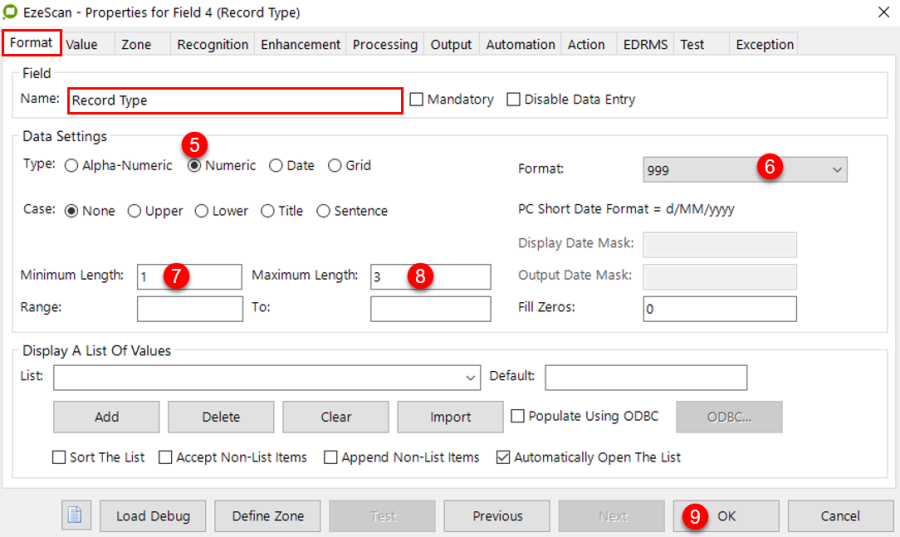Viewport: 900px width, 537px height.
Task: Click the document icon beside Load Debug
Action: pos(76,516)
